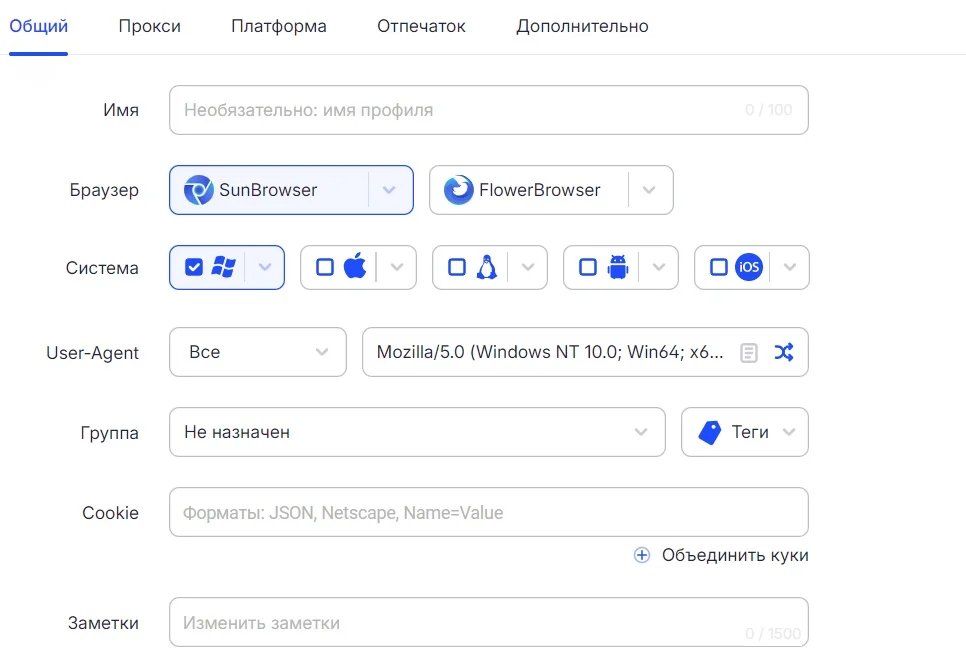This screenshot has width=966, height=663.
Task: Switch to the Дополнительно tab
Action: 582,26
